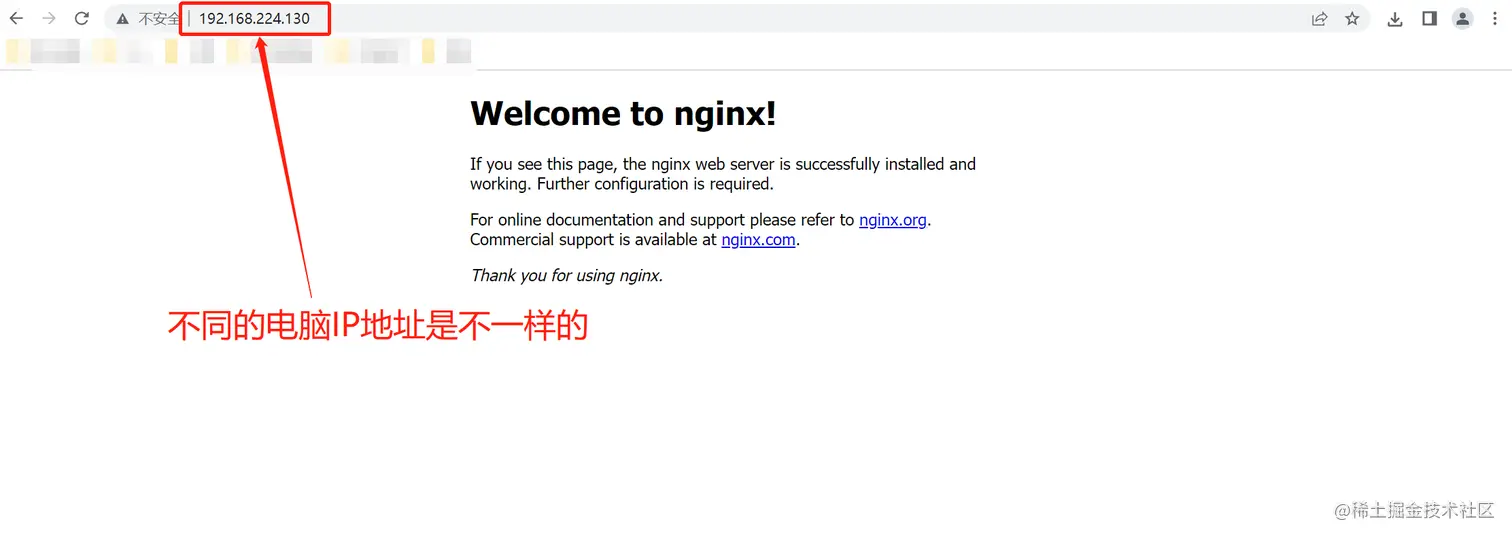Go back to the previous page
This screenshot has height=538, width=1512.
pyautogui.click(x=16, y=18)
